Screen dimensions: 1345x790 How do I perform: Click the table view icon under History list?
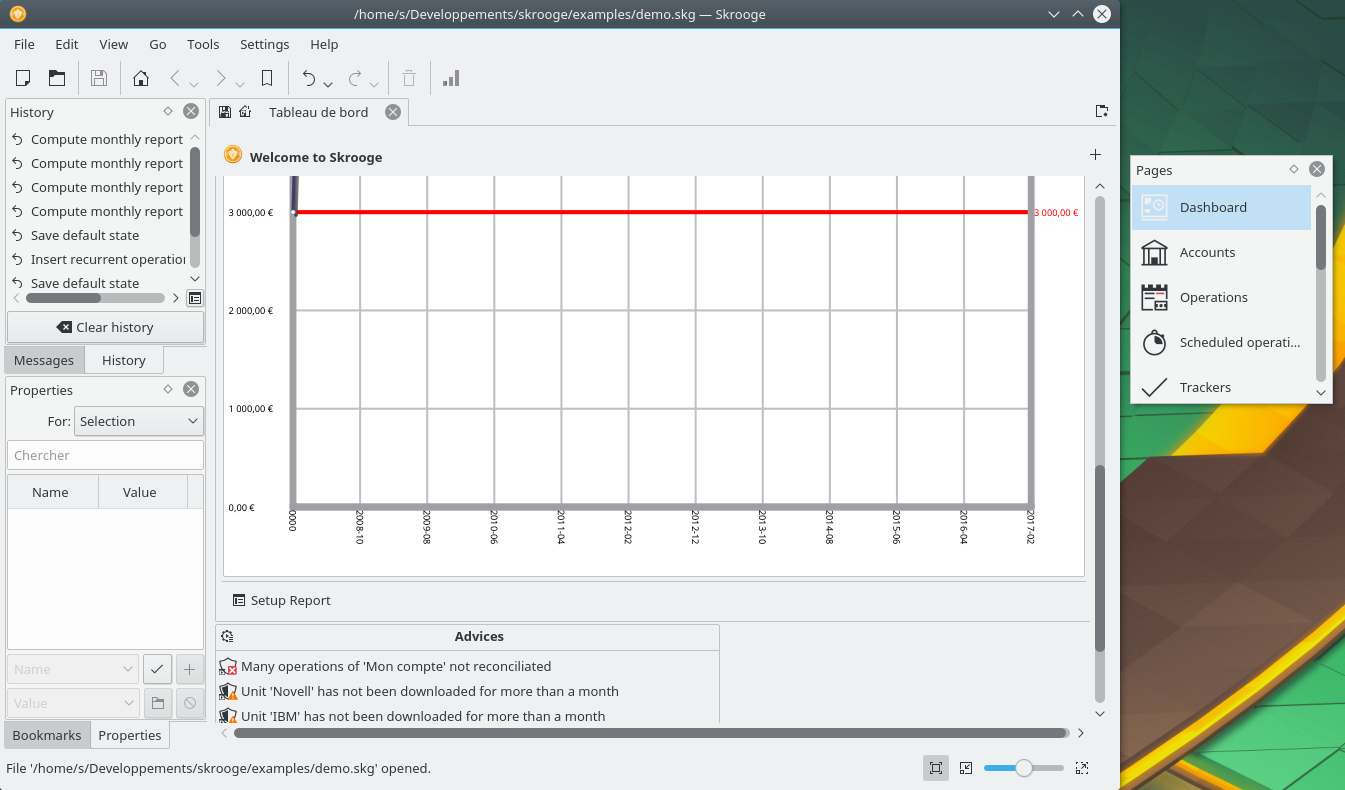pos(195,298)
